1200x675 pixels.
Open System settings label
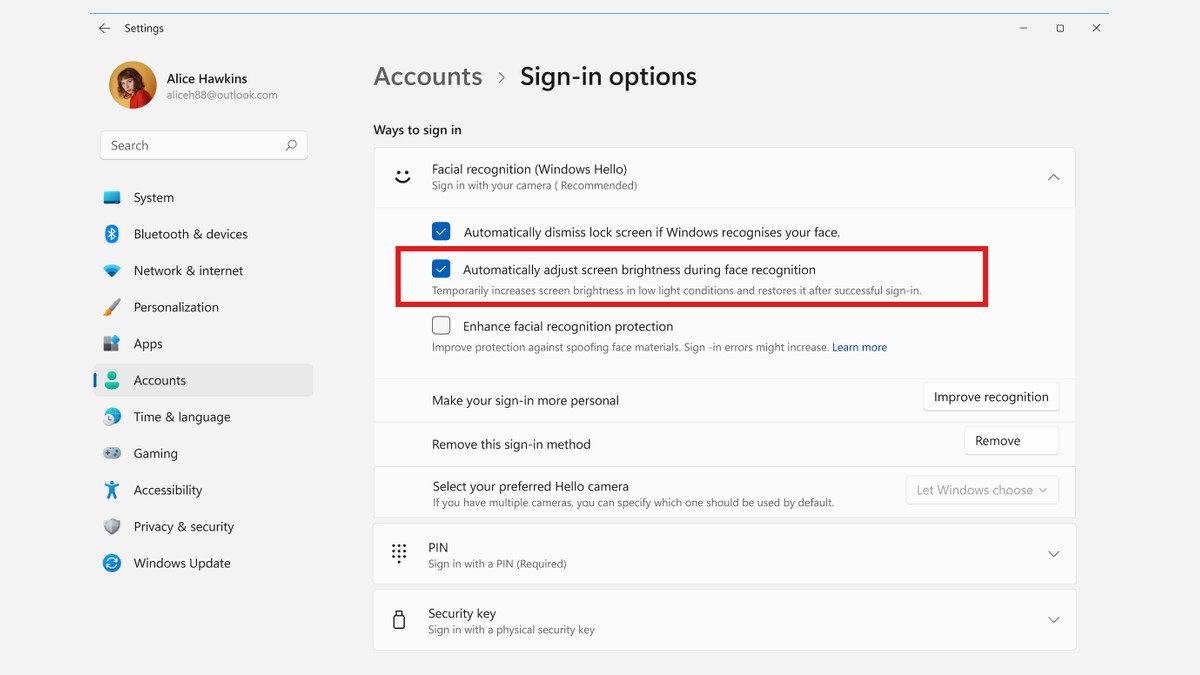(x=154, y=198)
